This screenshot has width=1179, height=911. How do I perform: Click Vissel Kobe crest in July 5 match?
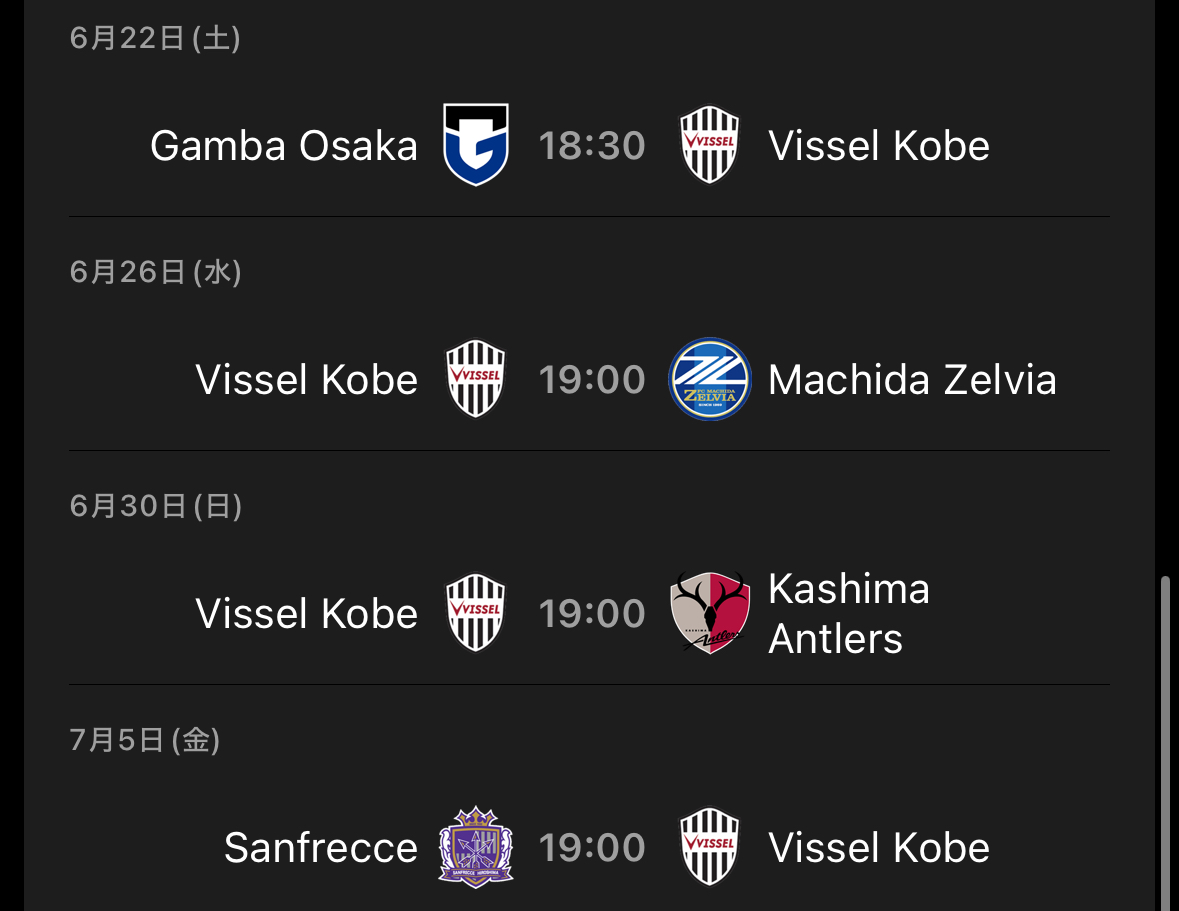point(709,847)
